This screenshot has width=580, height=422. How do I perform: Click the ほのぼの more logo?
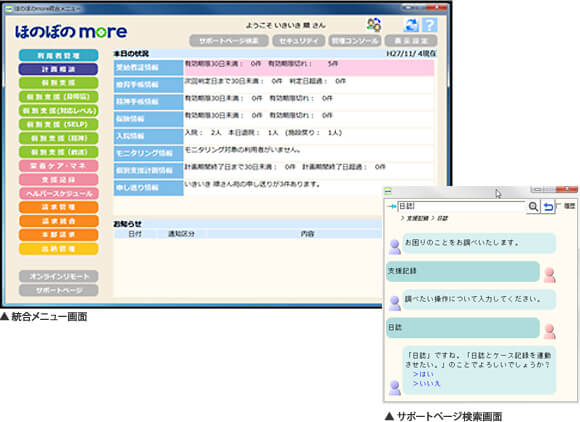(x=71, y=32)
